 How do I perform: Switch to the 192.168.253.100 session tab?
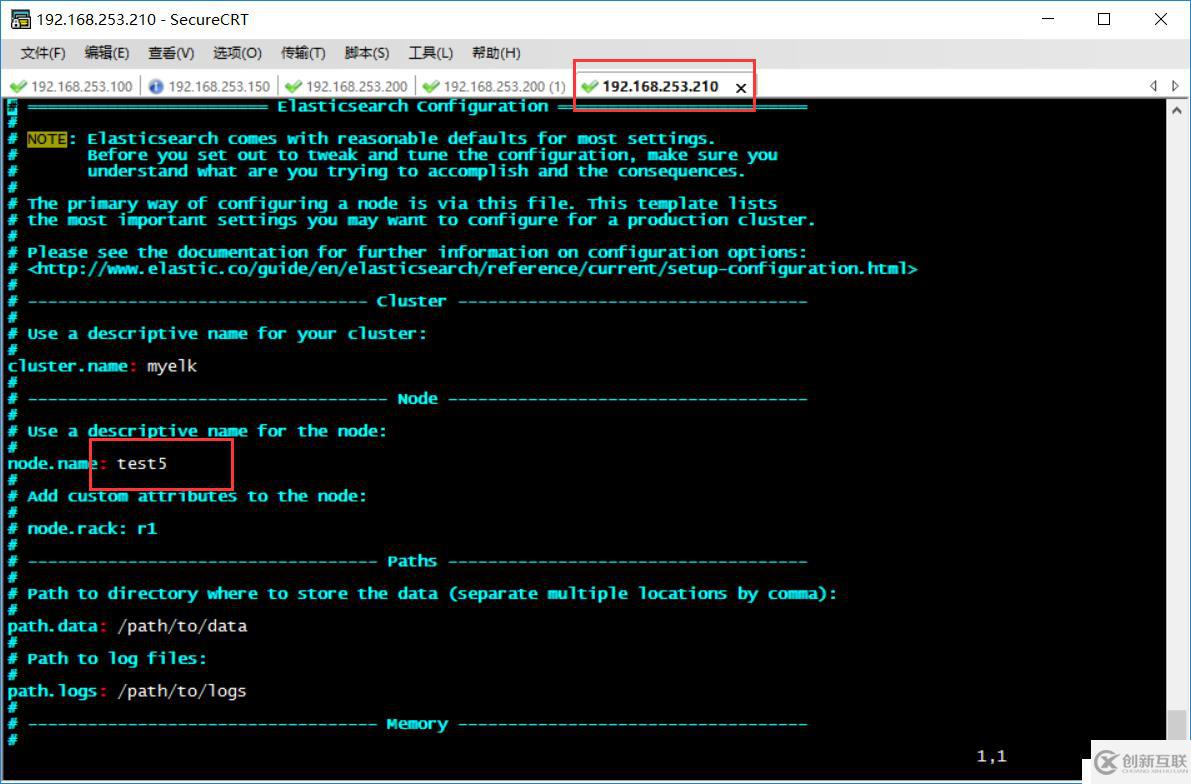pyautogui.click(x=72, y=87)
